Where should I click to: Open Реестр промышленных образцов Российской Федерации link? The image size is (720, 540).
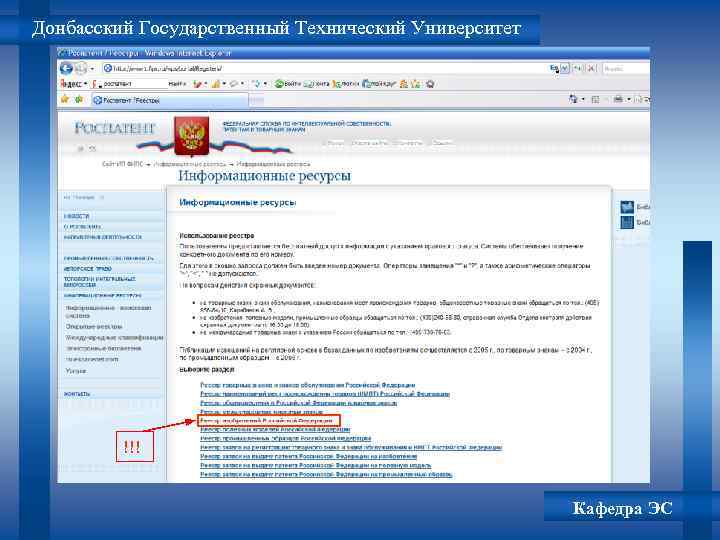coord(286,439)
